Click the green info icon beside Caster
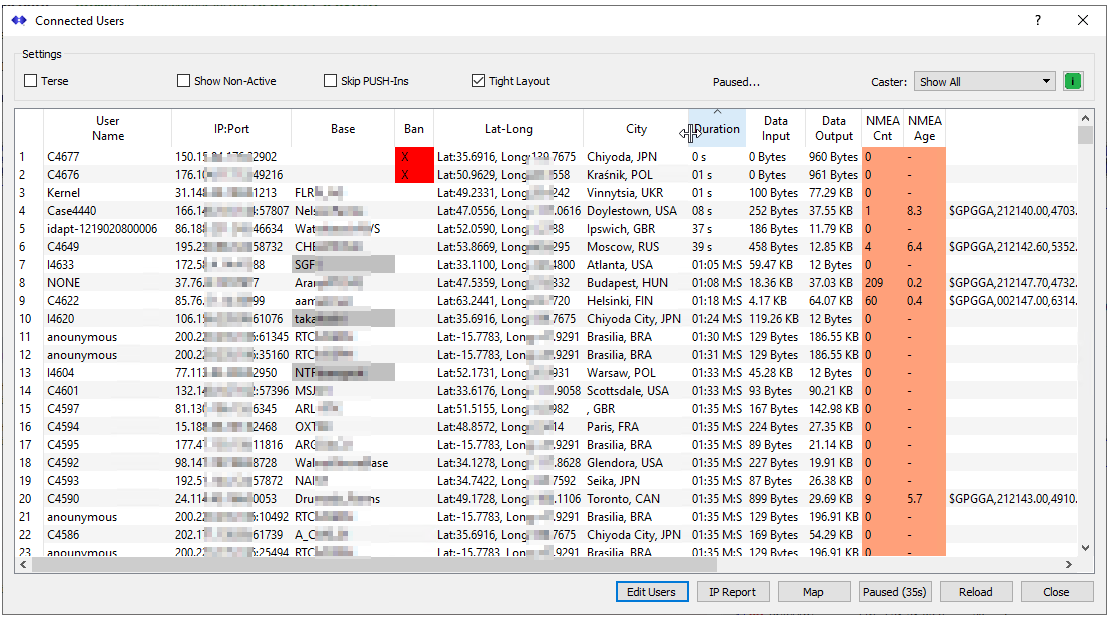 click(1073, 82)
